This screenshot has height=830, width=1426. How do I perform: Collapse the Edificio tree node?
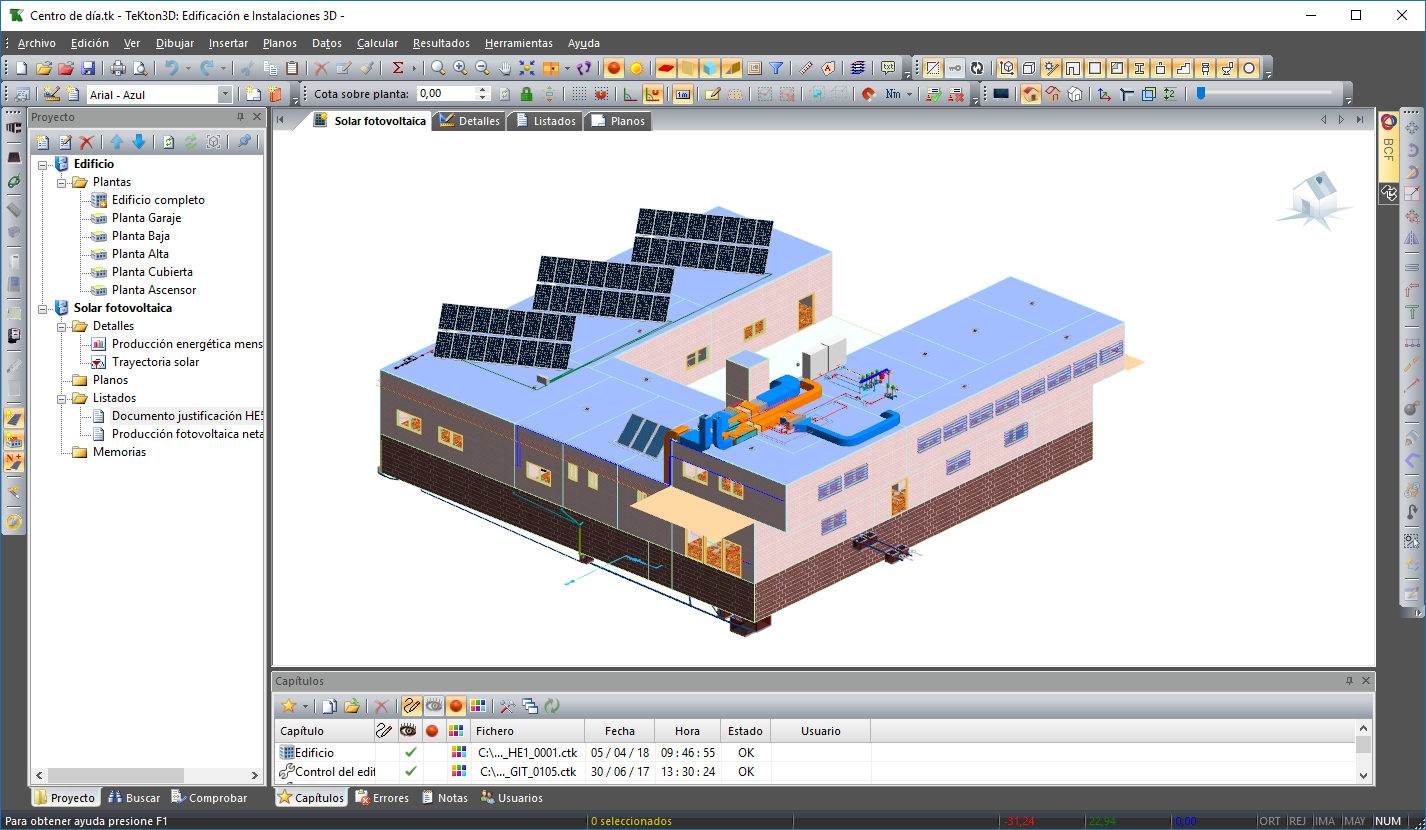[43, 164]
